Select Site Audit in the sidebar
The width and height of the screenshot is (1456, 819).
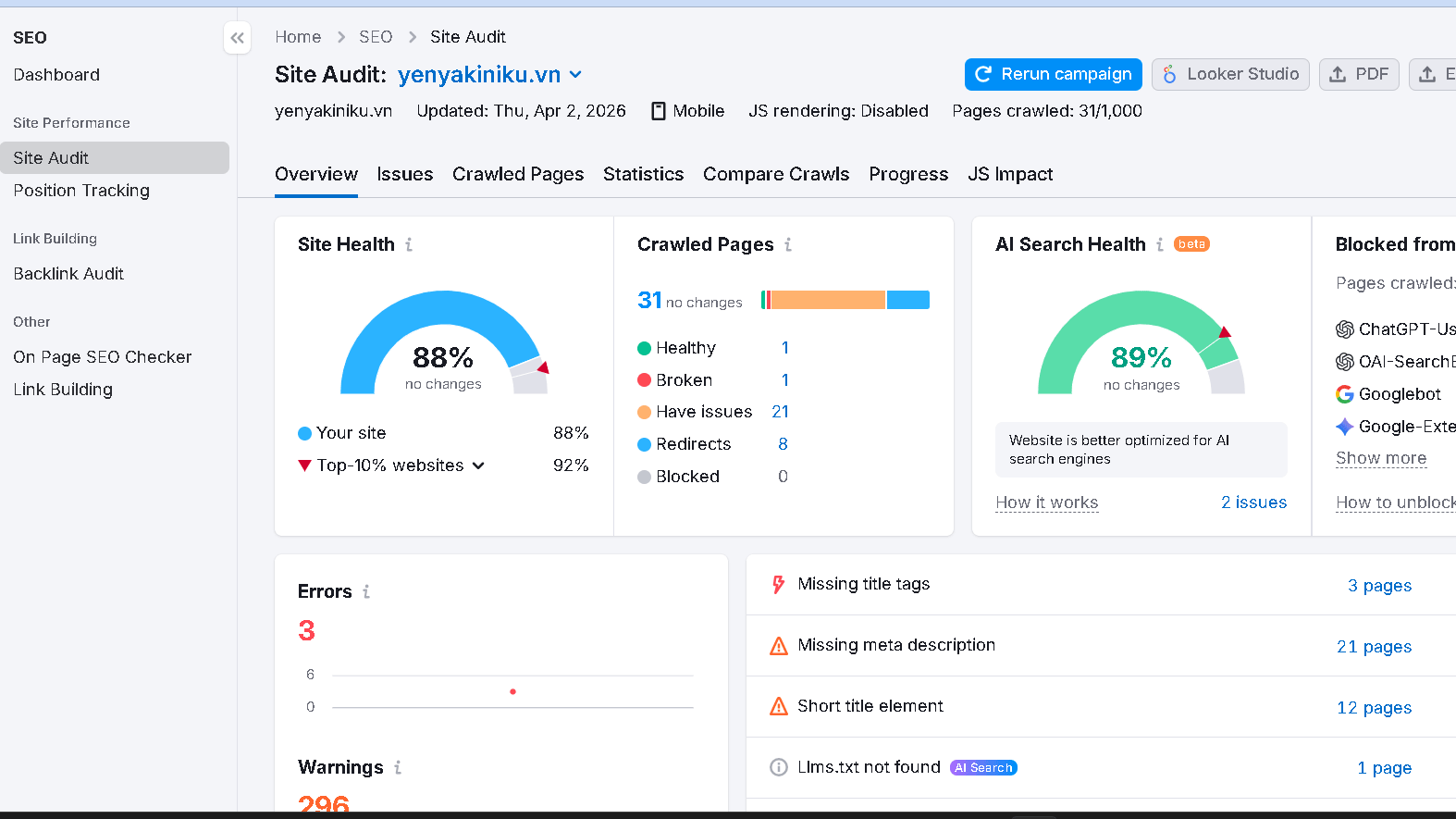[115, 158]
